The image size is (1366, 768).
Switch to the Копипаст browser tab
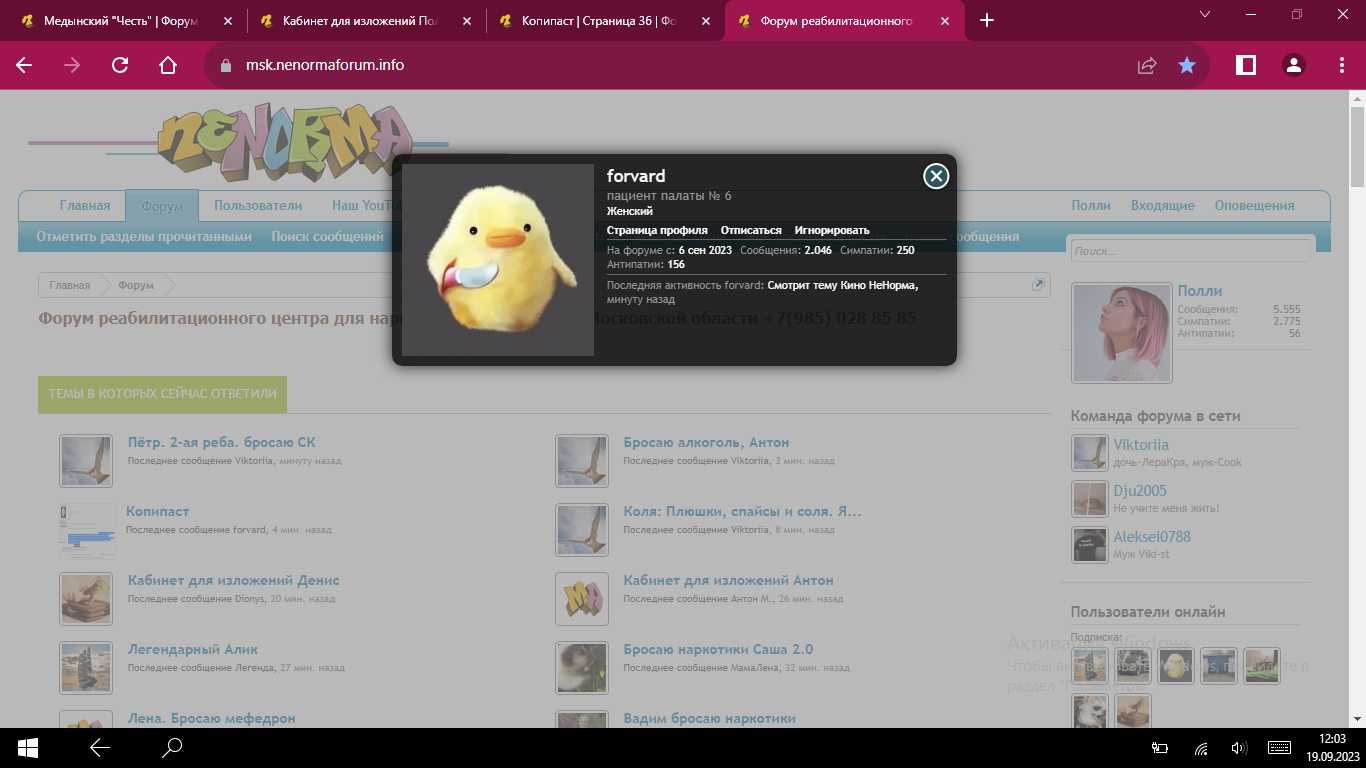click(600, 20)
